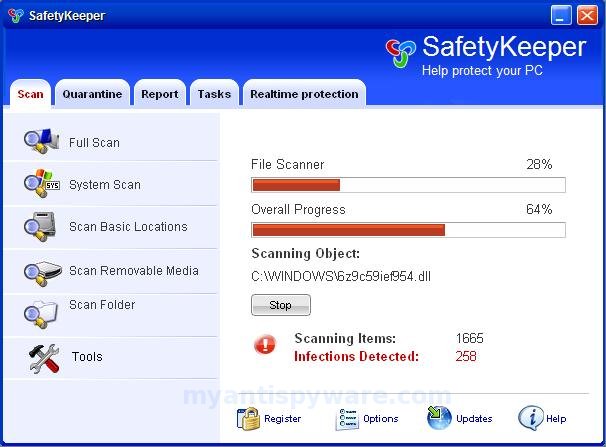Click the Full Scan magnifier icon
This screenshot has width=606, height=447.
[41, 141]
